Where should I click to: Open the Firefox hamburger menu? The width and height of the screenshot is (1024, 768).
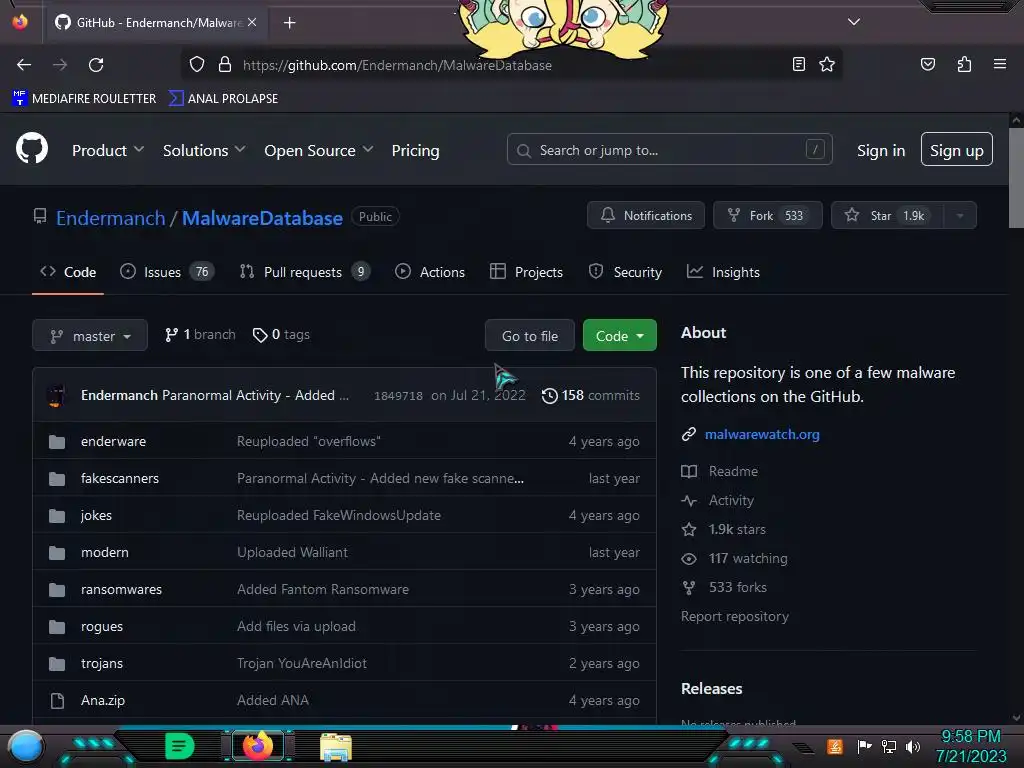click(999, 64)
